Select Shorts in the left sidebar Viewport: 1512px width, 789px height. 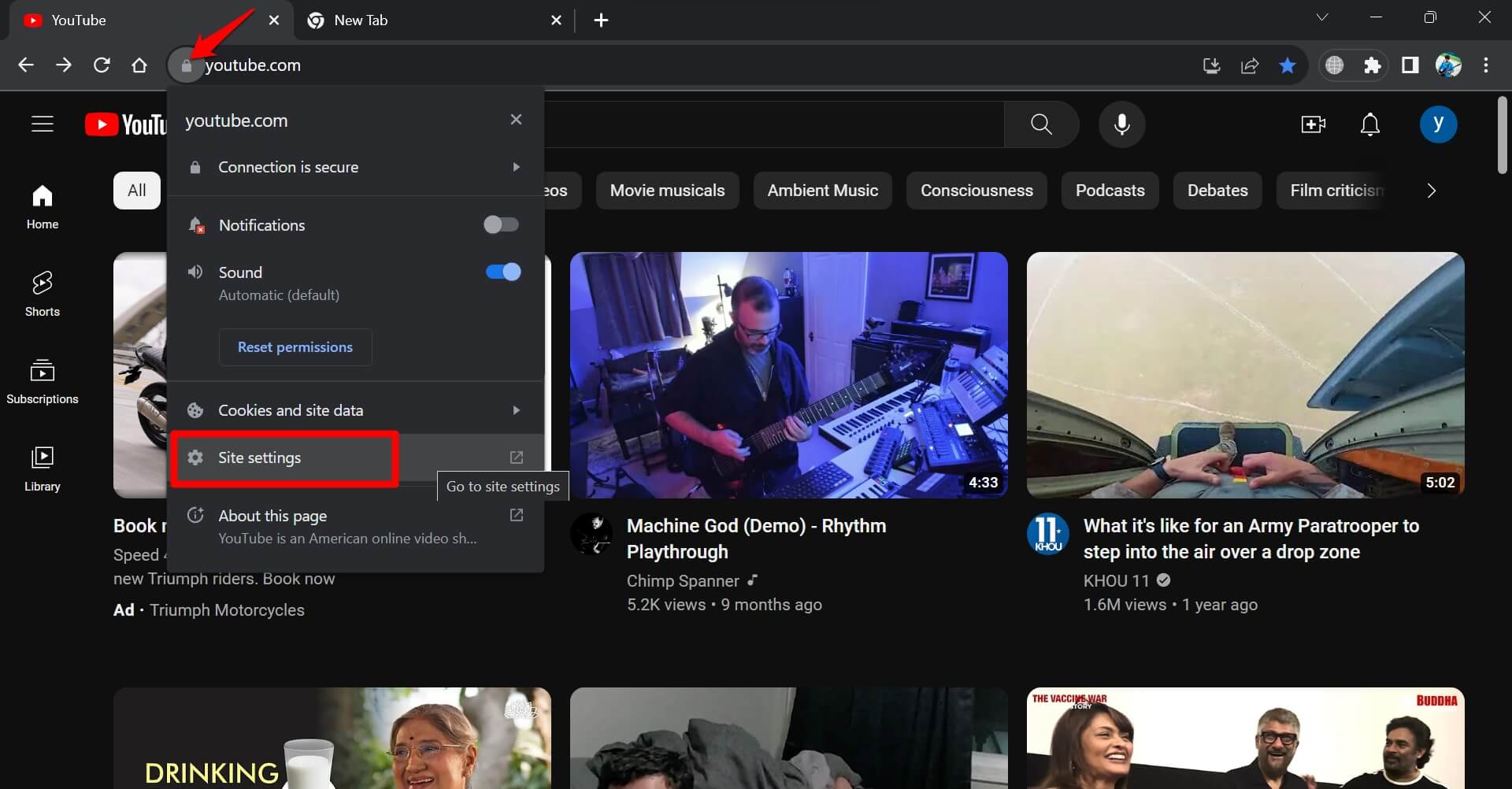pyautogui.click(x=42, y=293)
